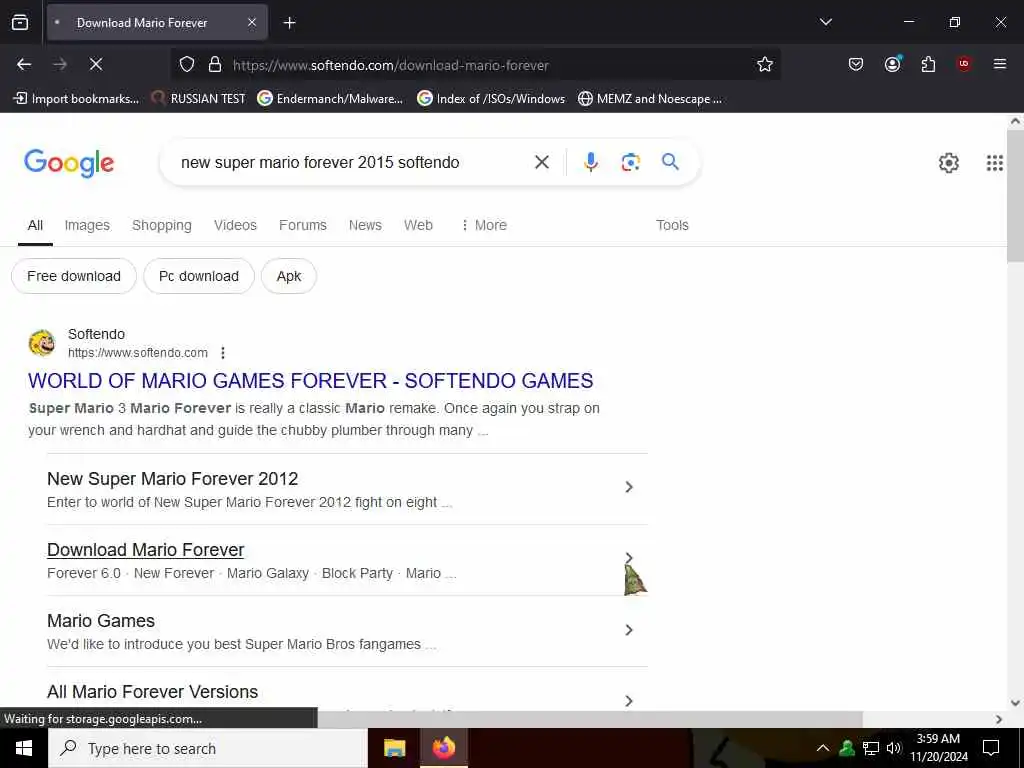Click the vertical page scrollbar thumb
The image size is (1024, 768).
coord(1016,195)
